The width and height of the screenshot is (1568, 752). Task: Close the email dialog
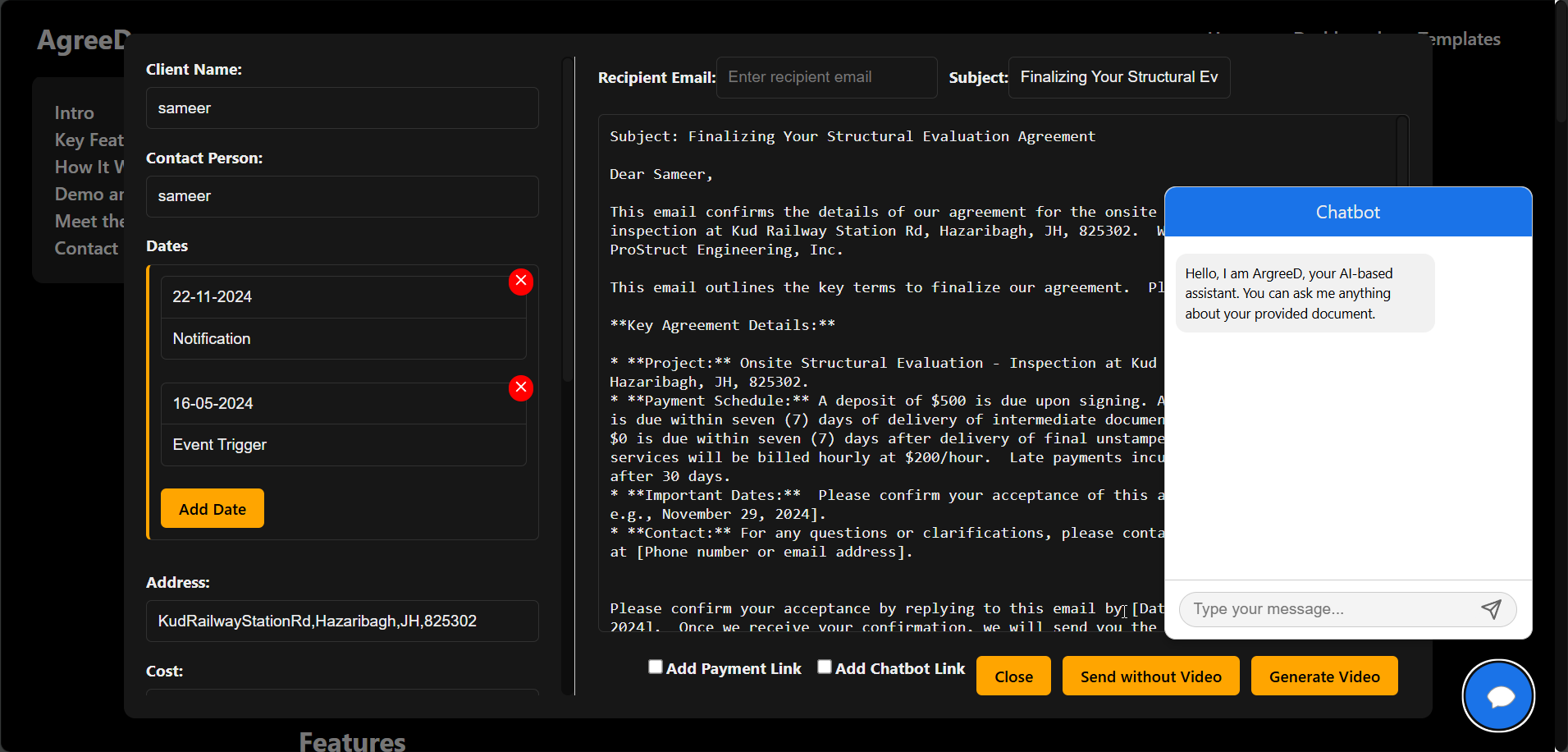pos(1013,676)
